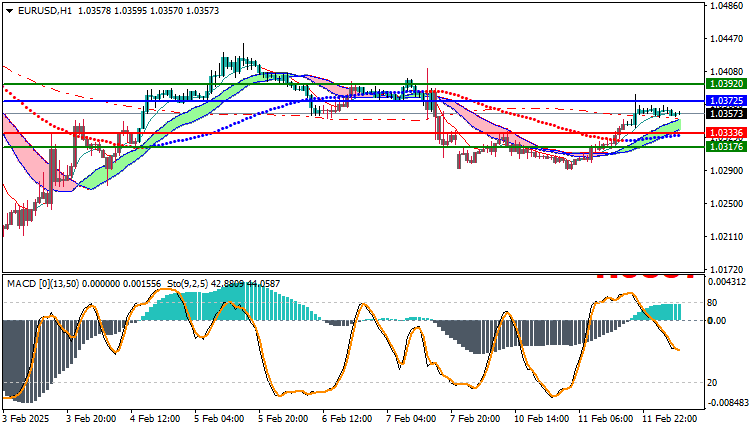Open the EURUSD,H1 chart dropdown triangle
The height and width of the screenshot is (430, 750).
(x=10, y=11)
